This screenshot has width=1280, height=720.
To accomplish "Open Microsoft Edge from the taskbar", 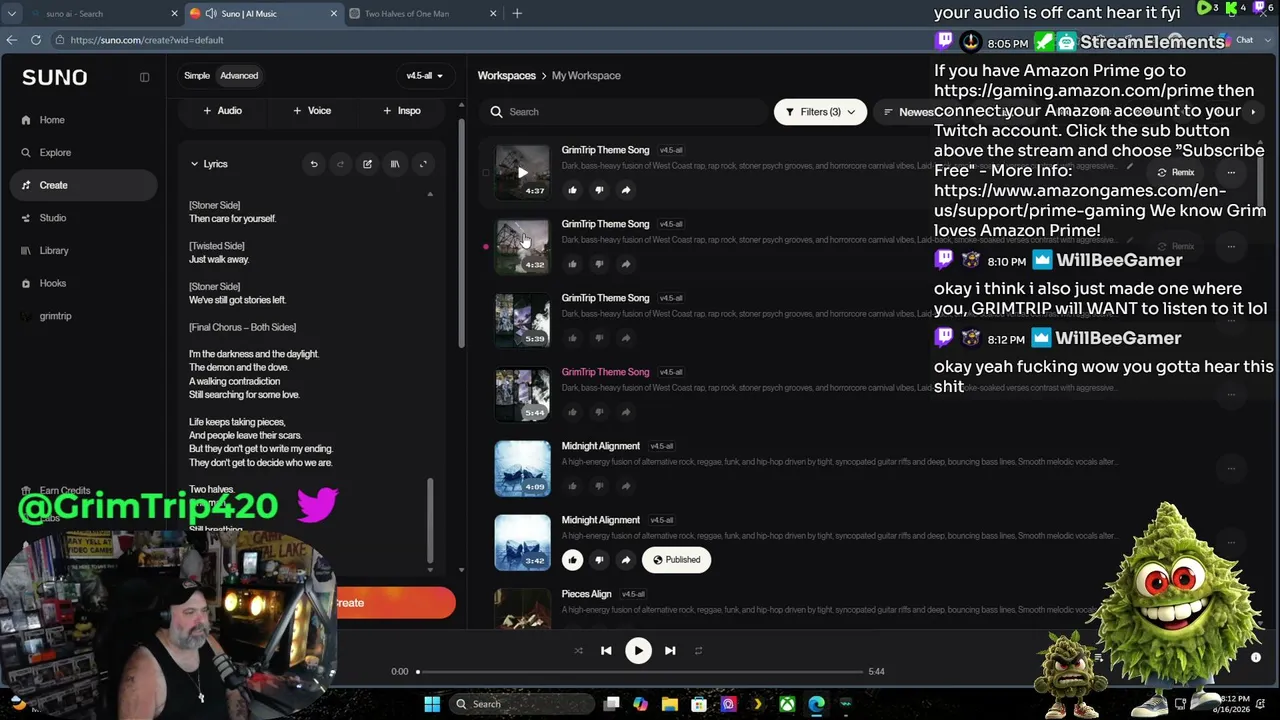I will pyautogui.click(x=817, y=704).
